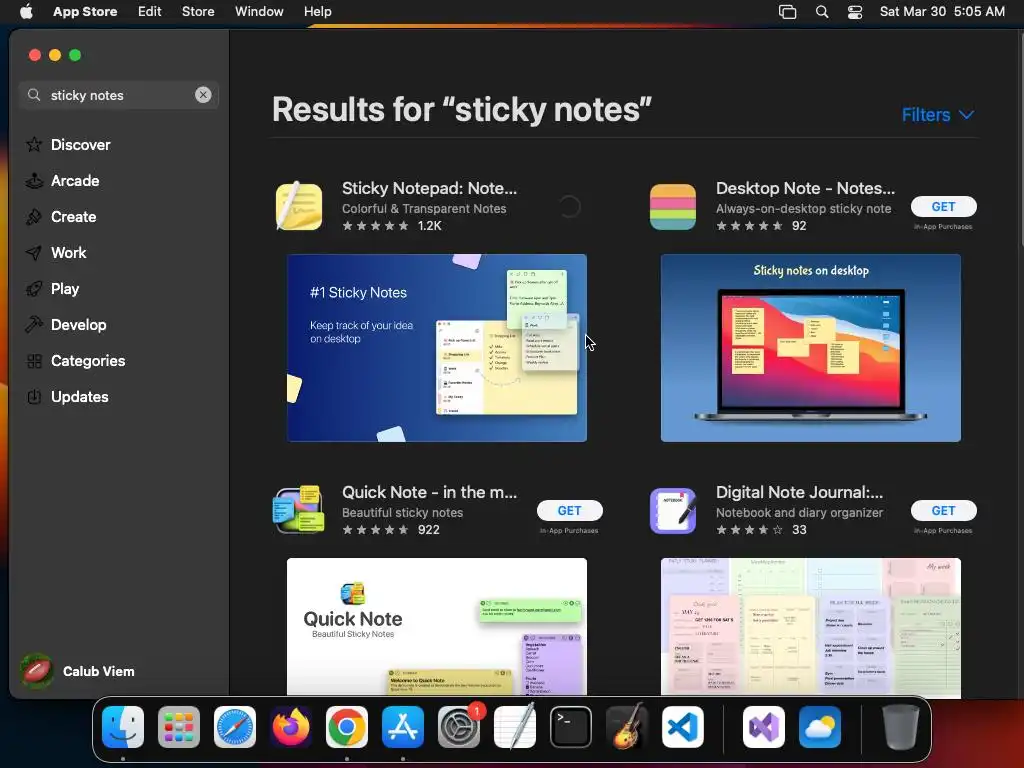Open the App Store menu
Screen dimensions: 1024x768
pyautogui.click(x=85, y=12)
